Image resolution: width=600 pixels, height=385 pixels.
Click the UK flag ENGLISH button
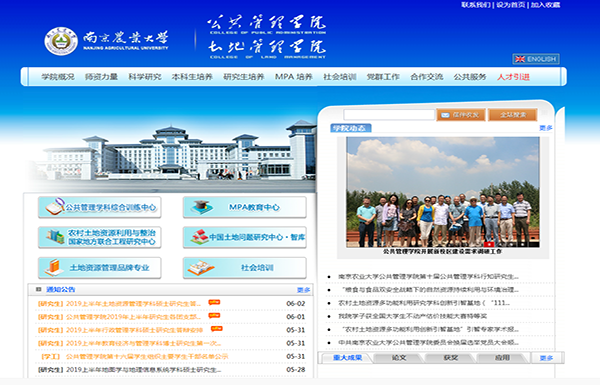pyautogui.click(x=536, y=59)
